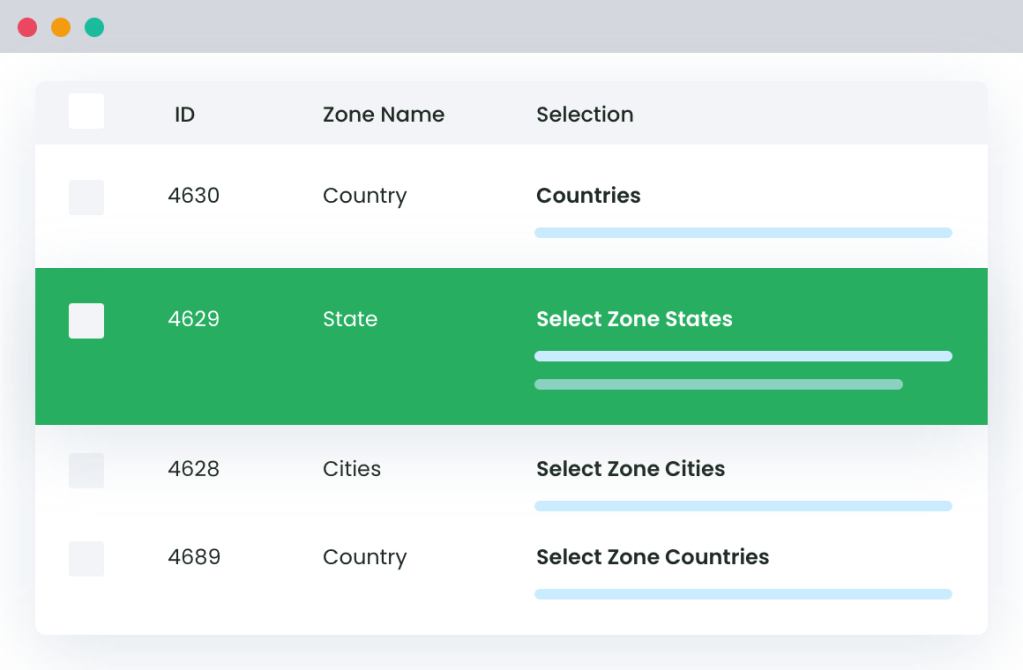Click the bar beneath Select Zone Cities
1023x670 pixels.
click(743, 506)
